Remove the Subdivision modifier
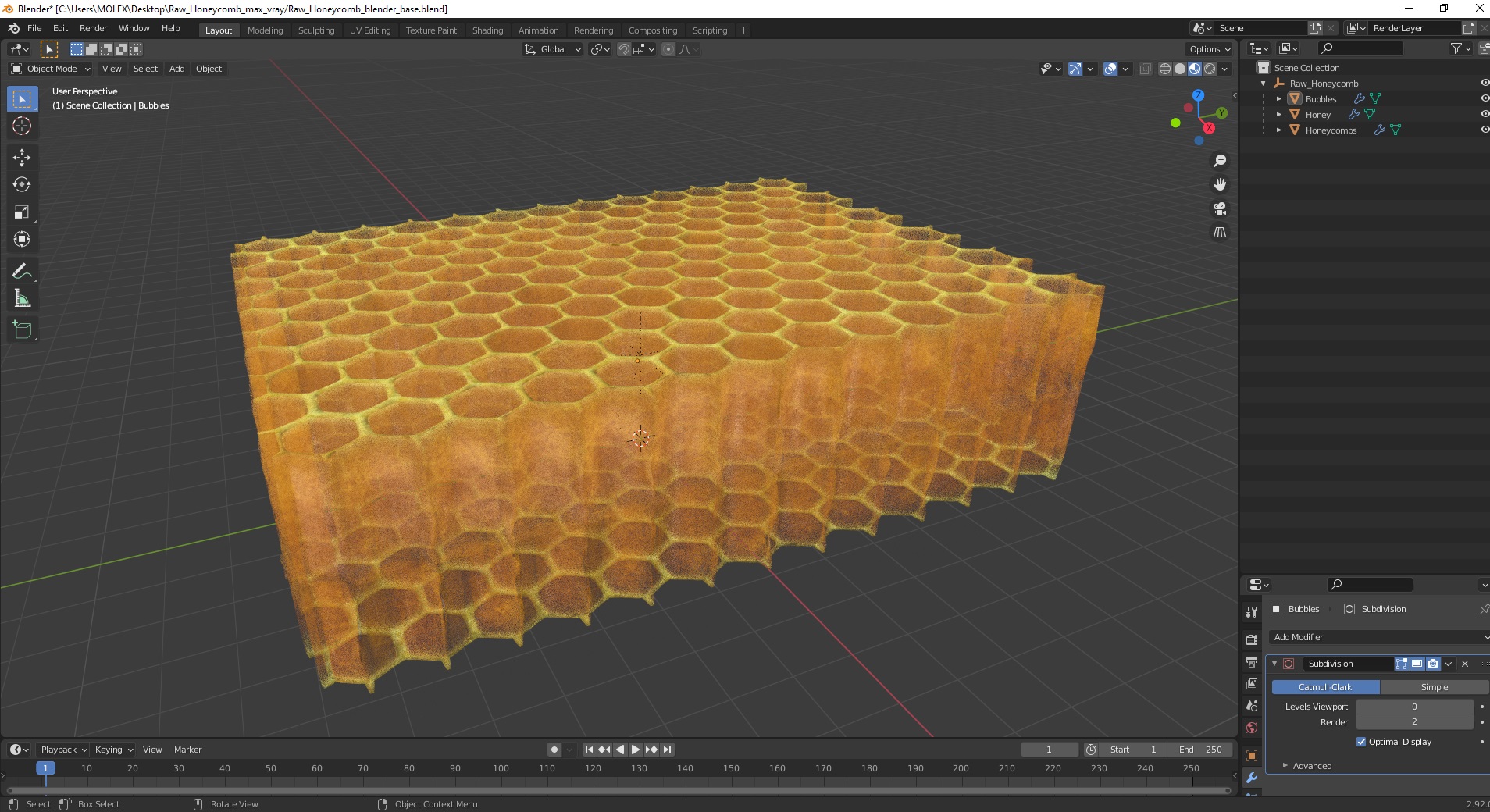The width and height of the screenshot is (1490, 812). coord(1465,664)
